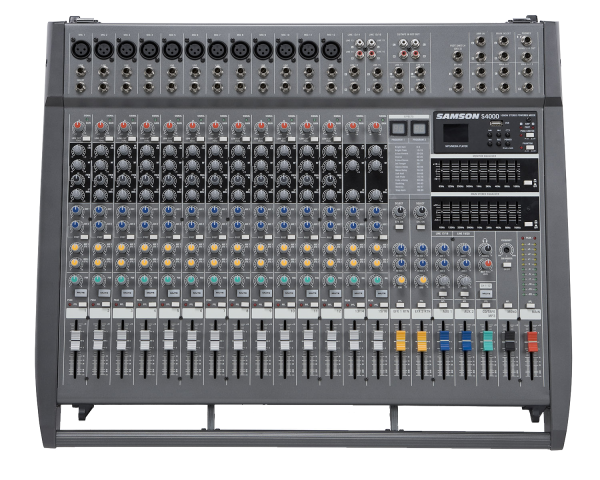
Task: Click the teal pan knob on channel 1
Action: coord(75,280)
